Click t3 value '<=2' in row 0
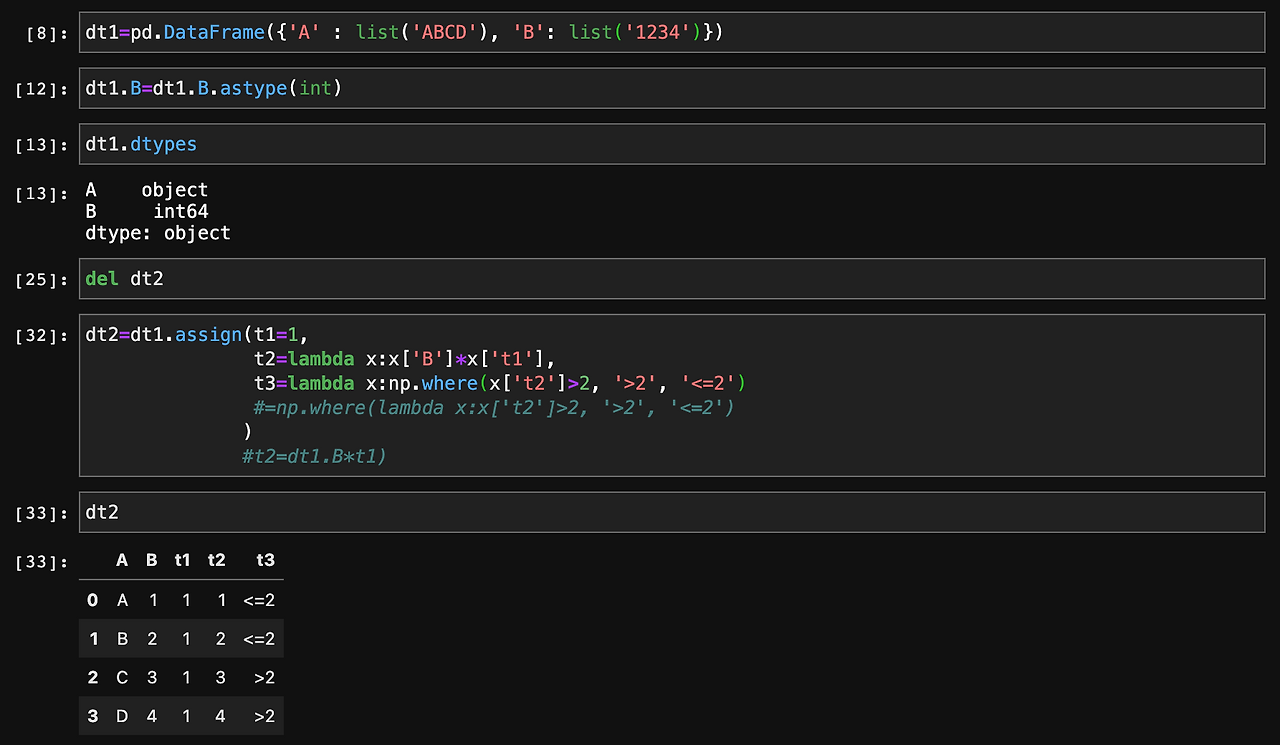The width and height of the screenshot is (1280, 745). 259,600
